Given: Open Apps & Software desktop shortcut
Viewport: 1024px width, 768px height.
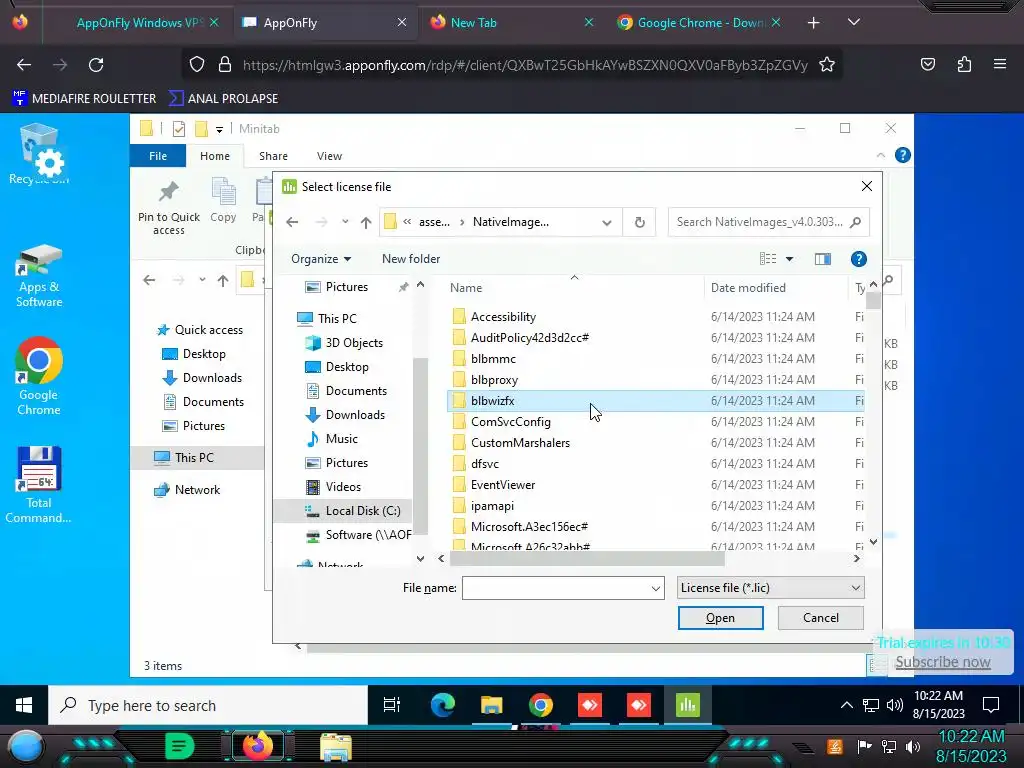Looking at the screenshot, I should tap(39, 276).
